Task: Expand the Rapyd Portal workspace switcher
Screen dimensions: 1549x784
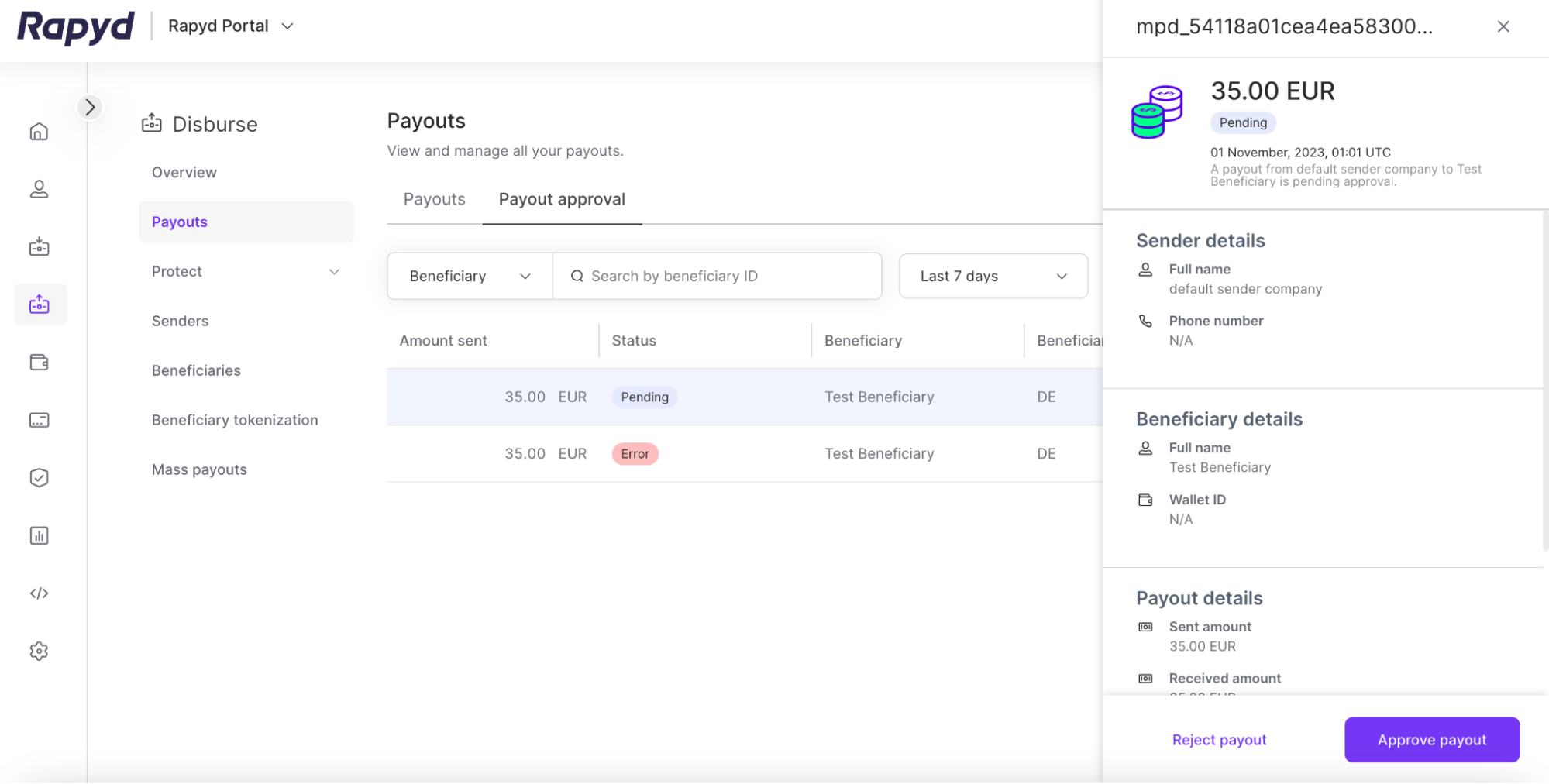Action: pyautogui.click(x=229, y=26)
